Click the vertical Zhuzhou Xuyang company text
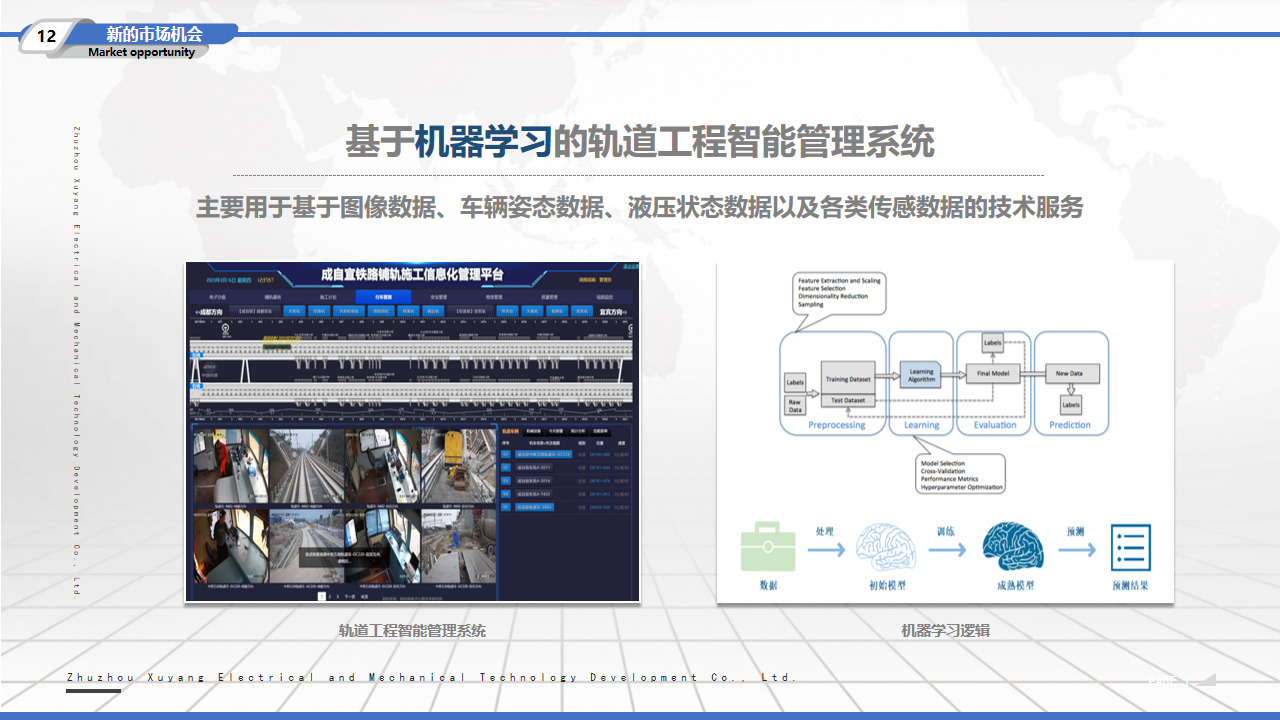 tap(76, 362)
